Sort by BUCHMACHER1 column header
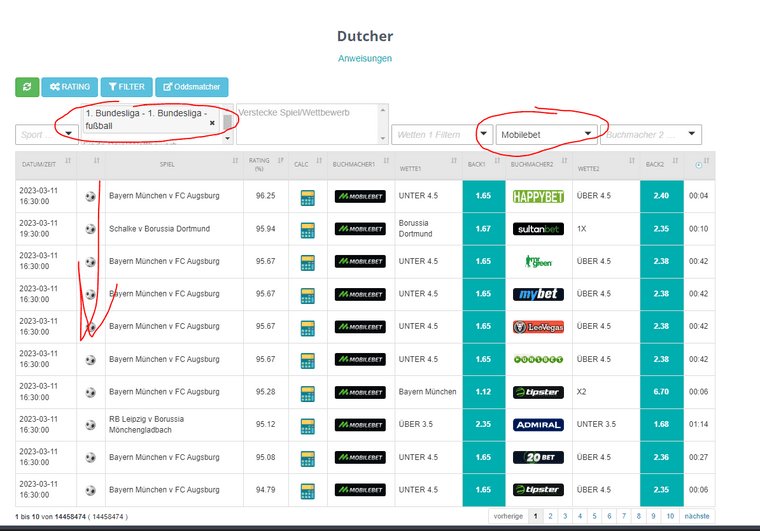Image resolution: width=760 pixels, height=531 pixels. pyautogui.click(x=361, y=165)
